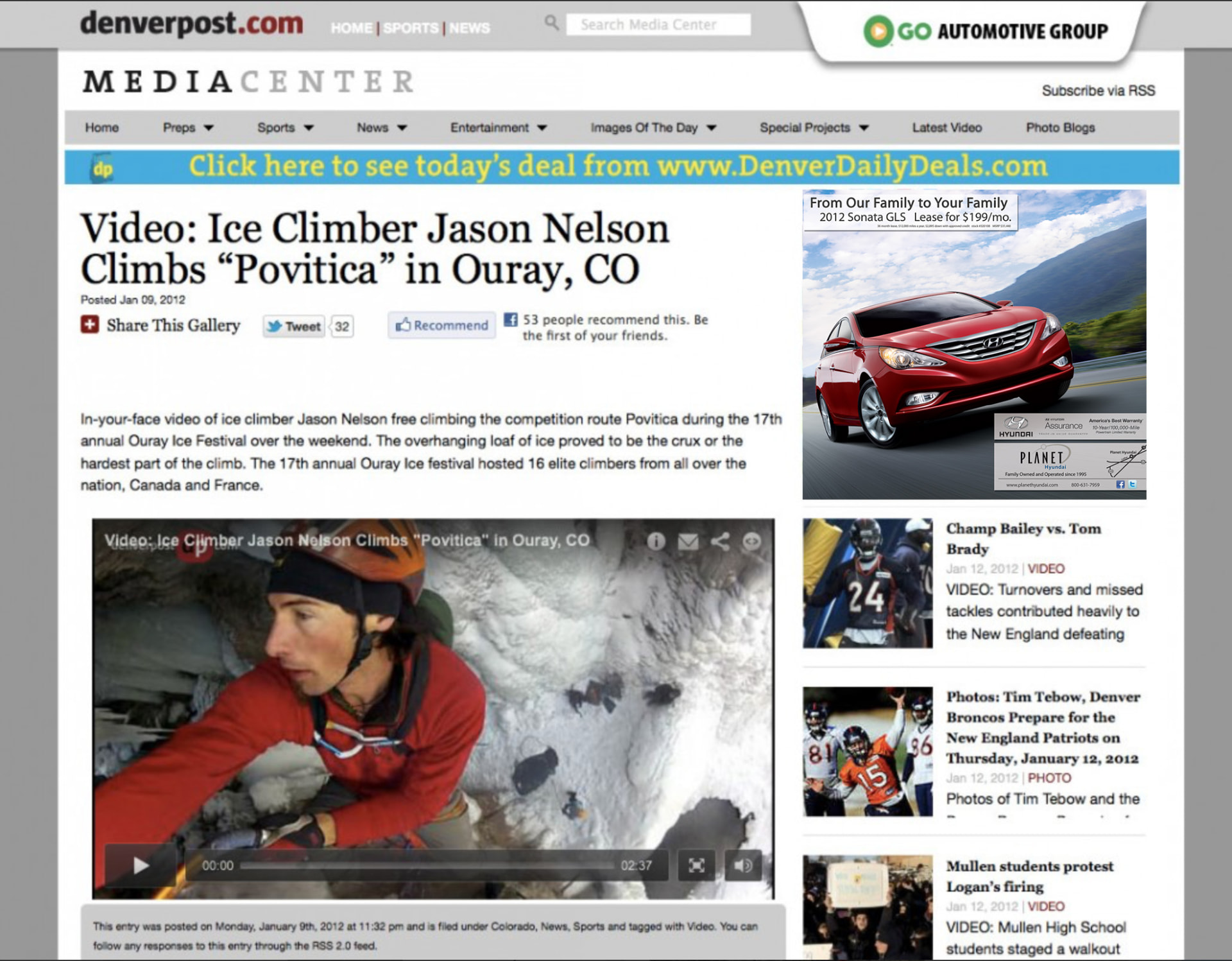This screenshot has height=961, width=1232.
Task: Click the Posted Jan 09, 2012 date
Action: (x=133, y=300)
